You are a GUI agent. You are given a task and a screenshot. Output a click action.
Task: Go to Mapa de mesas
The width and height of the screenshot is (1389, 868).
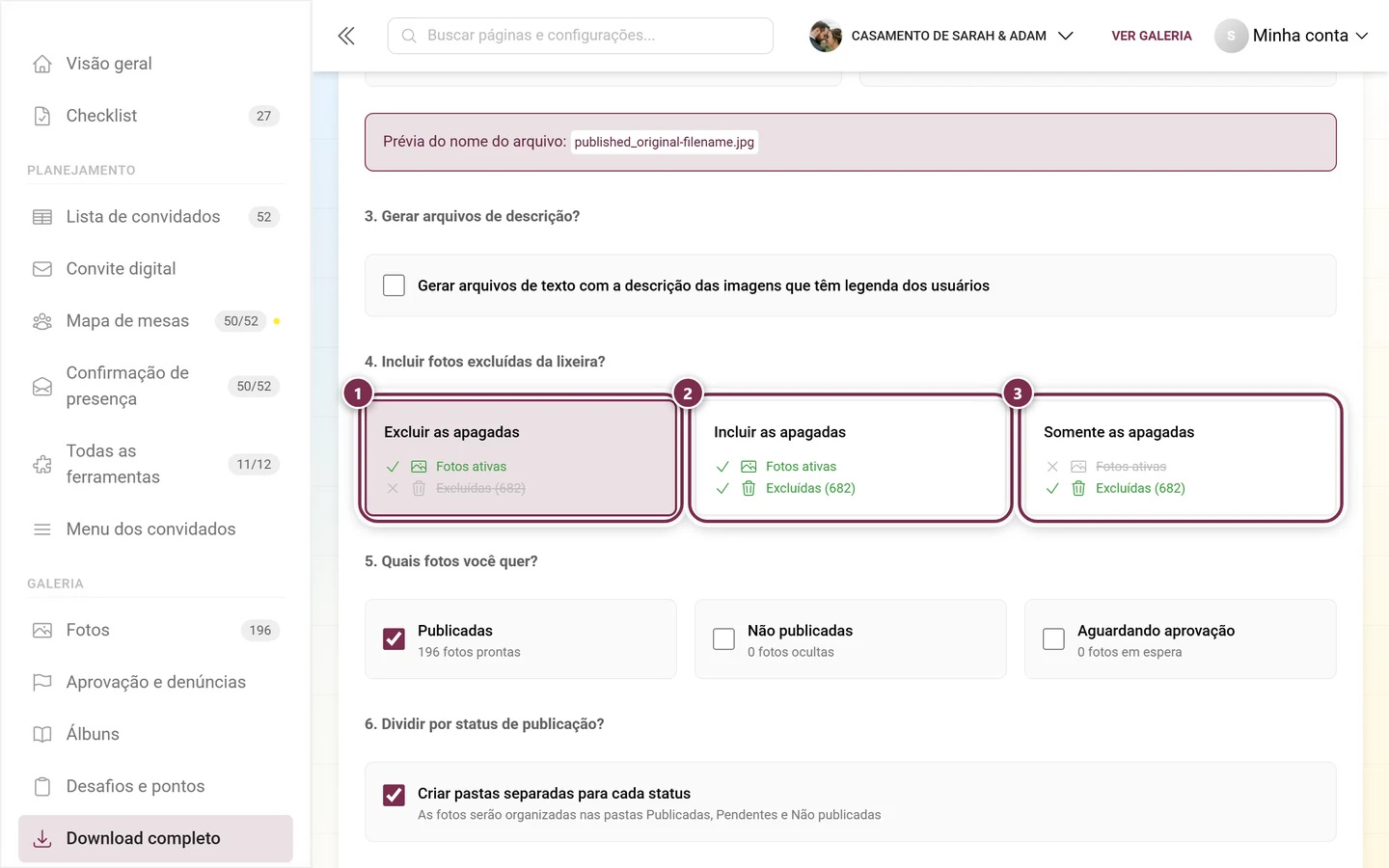(155, 321)
